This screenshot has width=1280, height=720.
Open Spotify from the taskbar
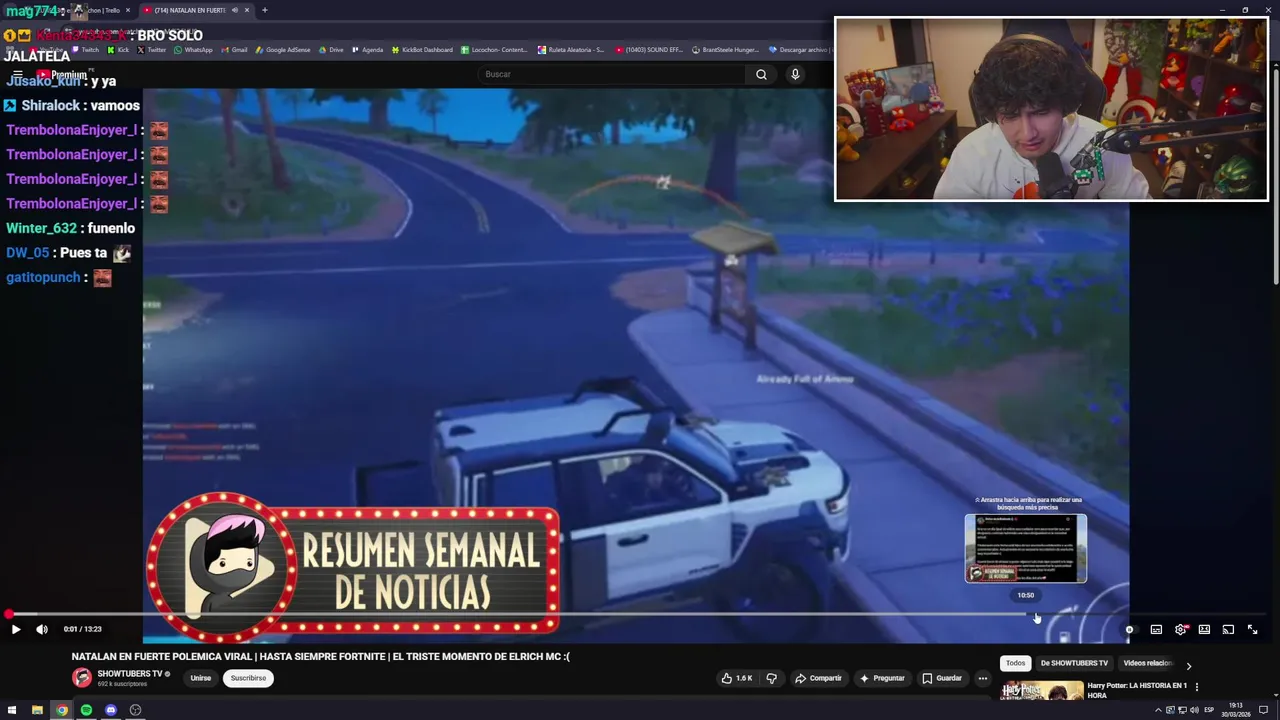tap(86, 710)
